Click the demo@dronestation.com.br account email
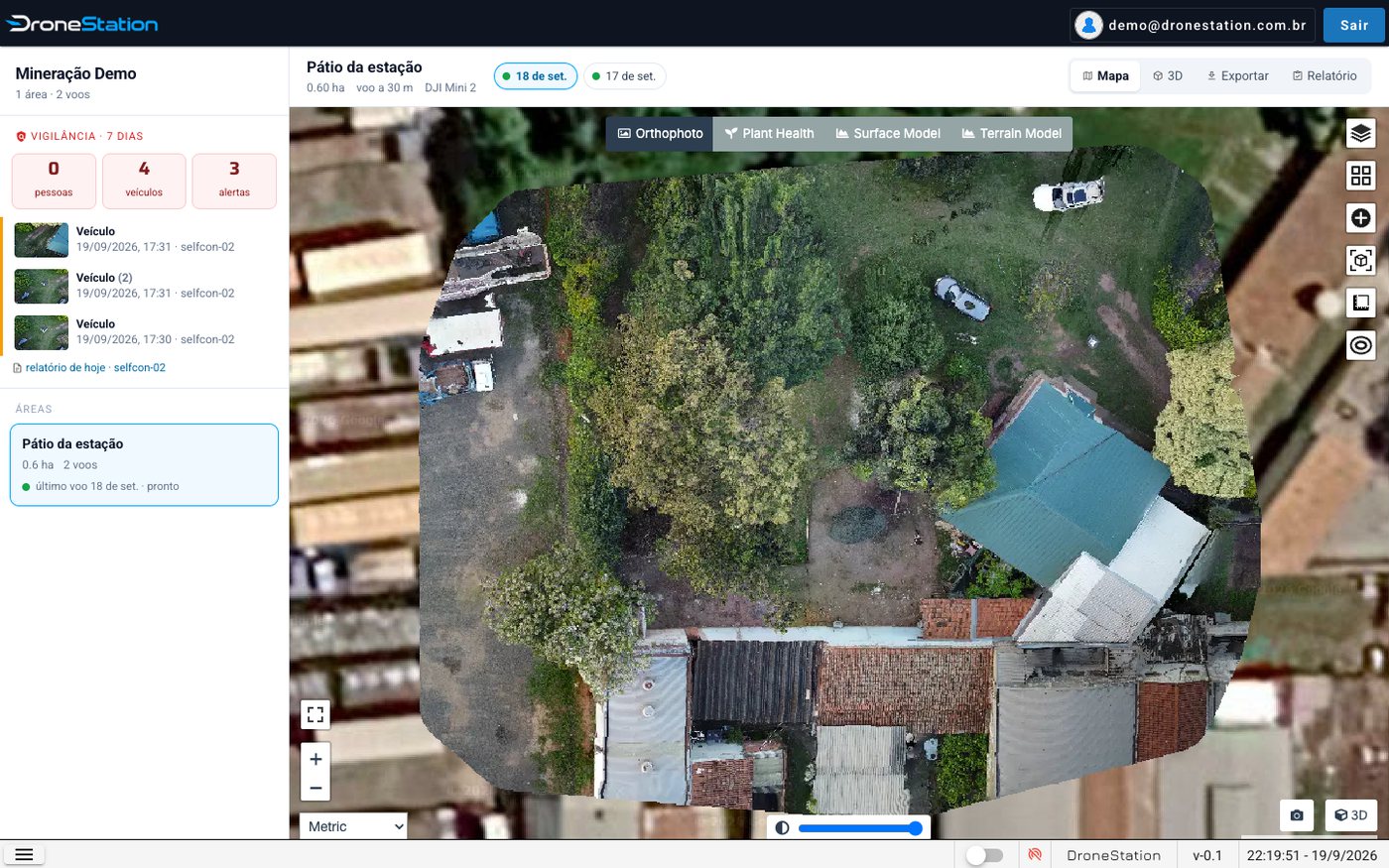 (x=1207, y=26)
